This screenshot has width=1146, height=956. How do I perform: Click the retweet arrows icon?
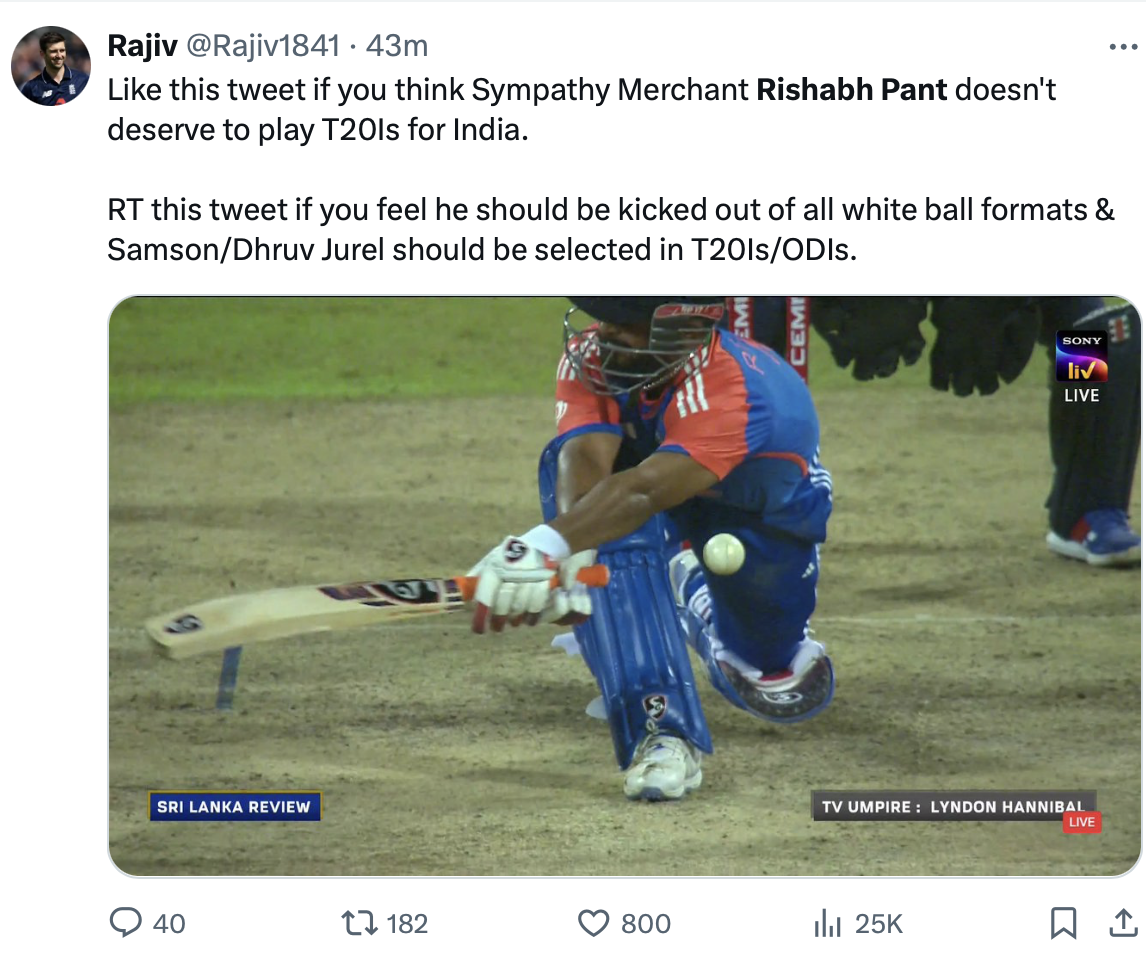[359, 922]
